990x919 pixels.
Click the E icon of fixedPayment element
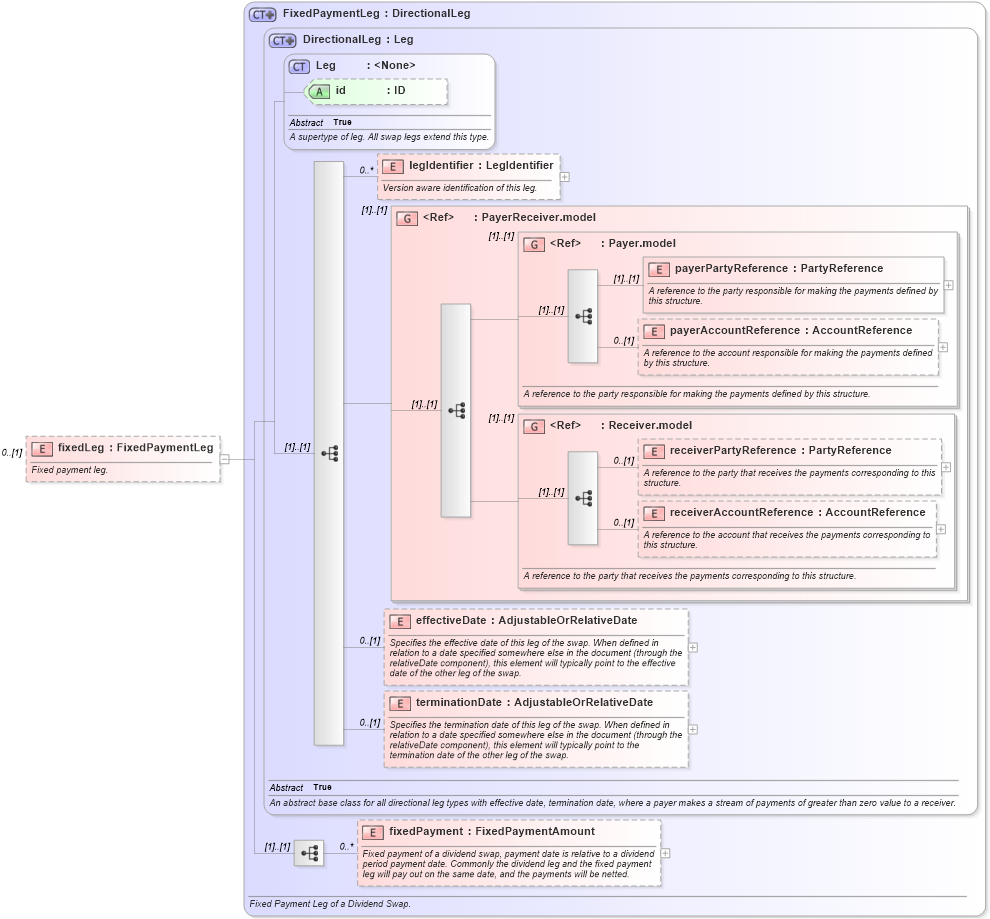[x=371, y=831]
